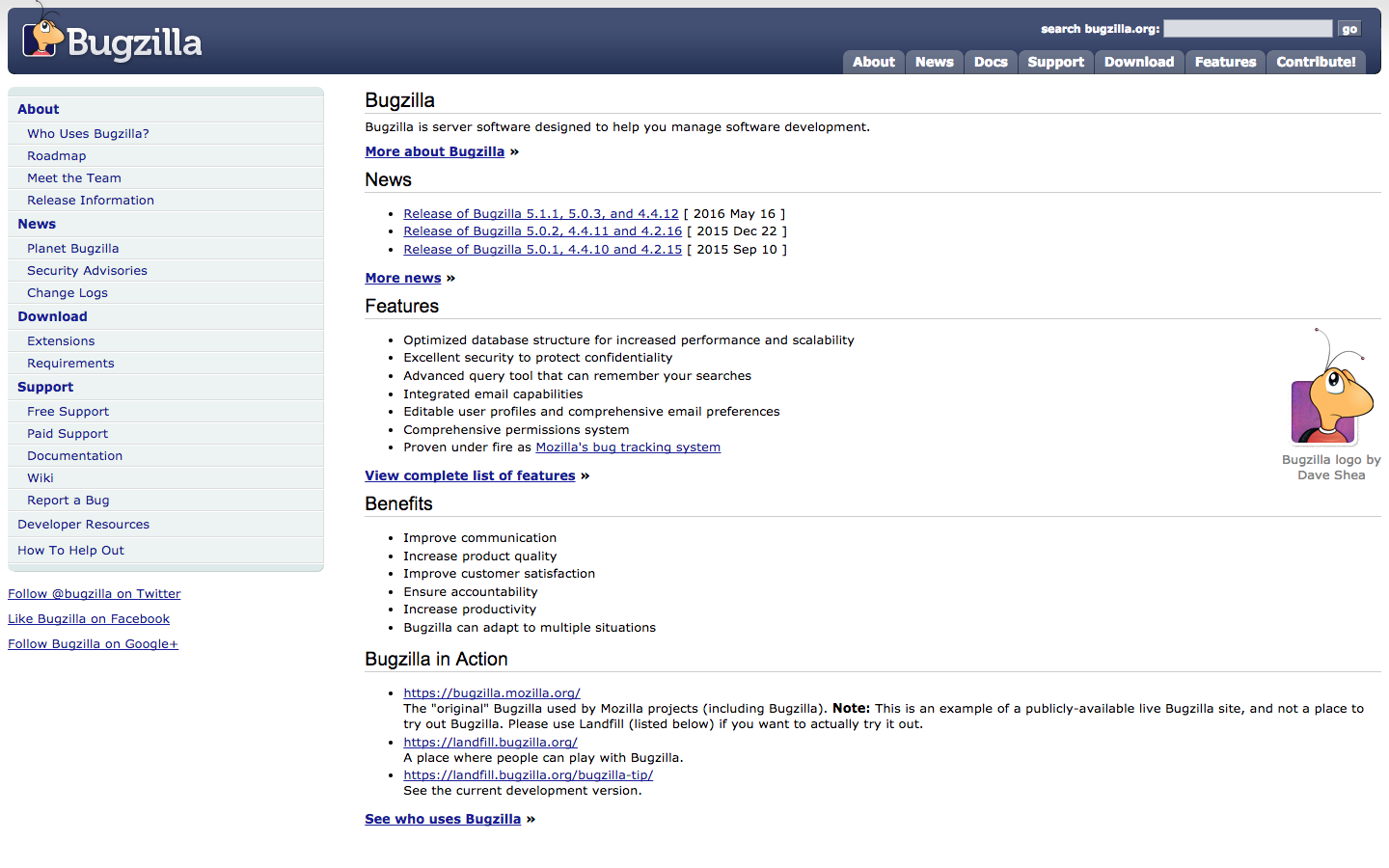Open the landfill bugzilla-tip link

(x=529, y=775)
